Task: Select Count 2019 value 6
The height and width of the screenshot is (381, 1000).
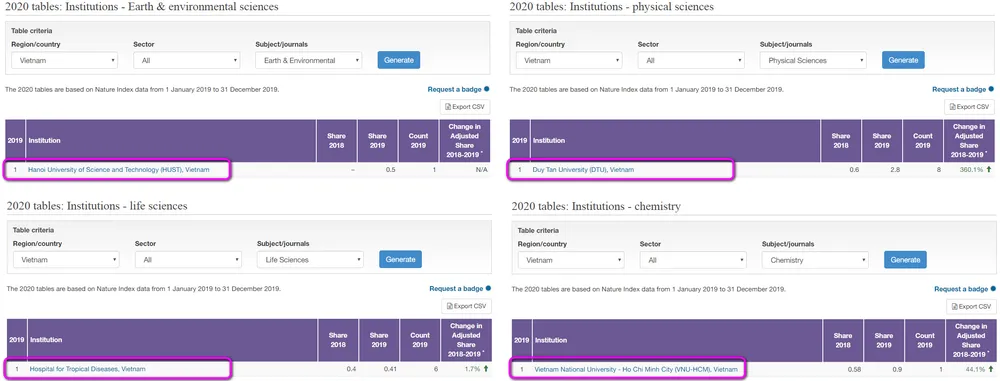Action: [x=435, y=369]
